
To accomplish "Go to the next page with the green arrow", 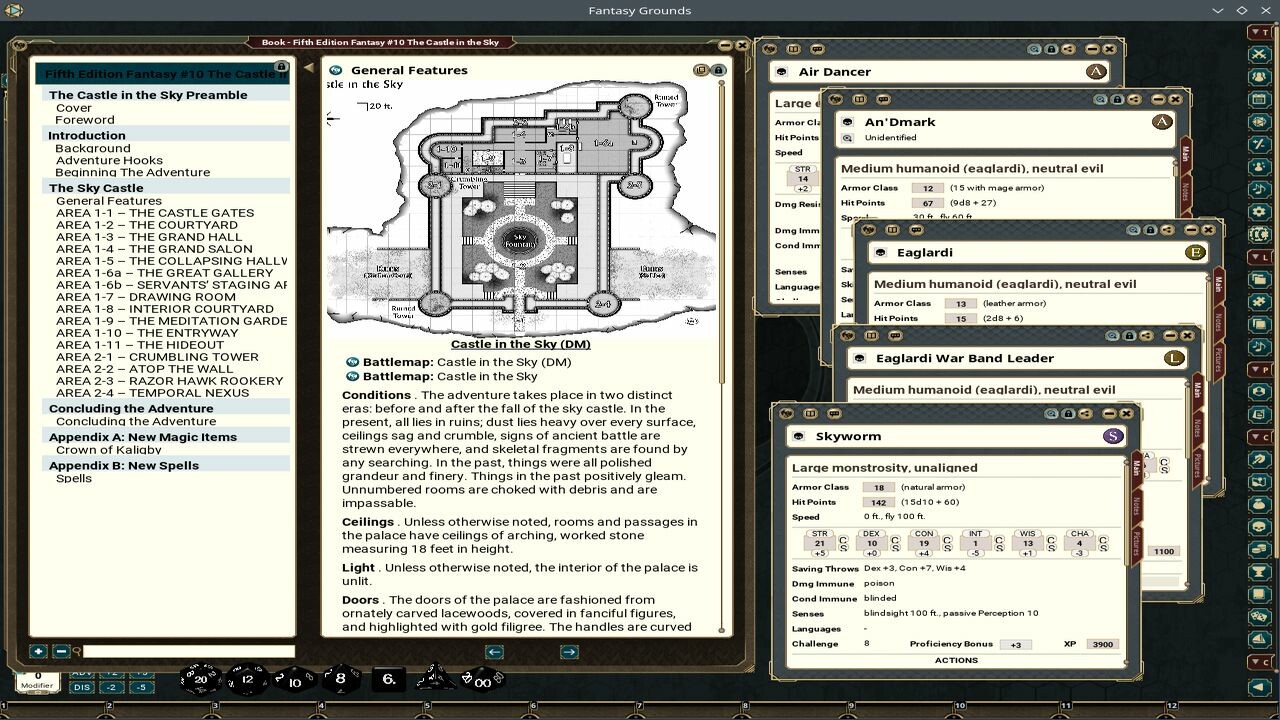I will tap(571, 651).
